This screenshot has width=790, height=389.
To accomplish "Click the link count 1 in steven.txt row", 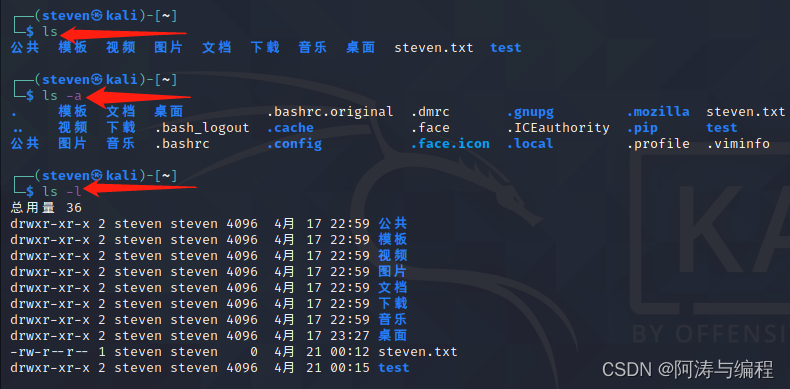I will (x=101, y=352).
